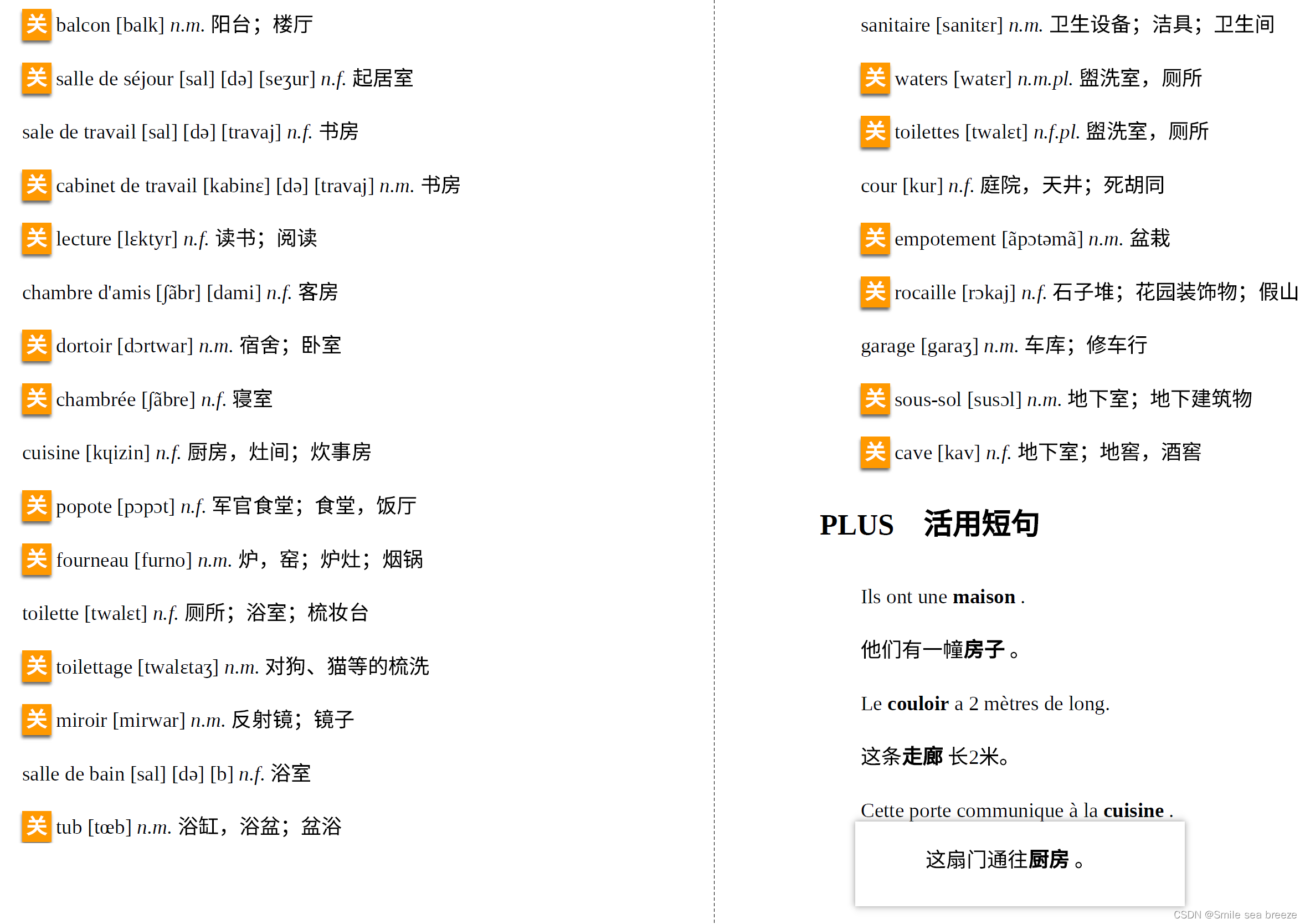Click the 关 badge next to salle de séjour
Image resolution: width=1305 pixels, height=924 pixels.
tap(37, 78)
